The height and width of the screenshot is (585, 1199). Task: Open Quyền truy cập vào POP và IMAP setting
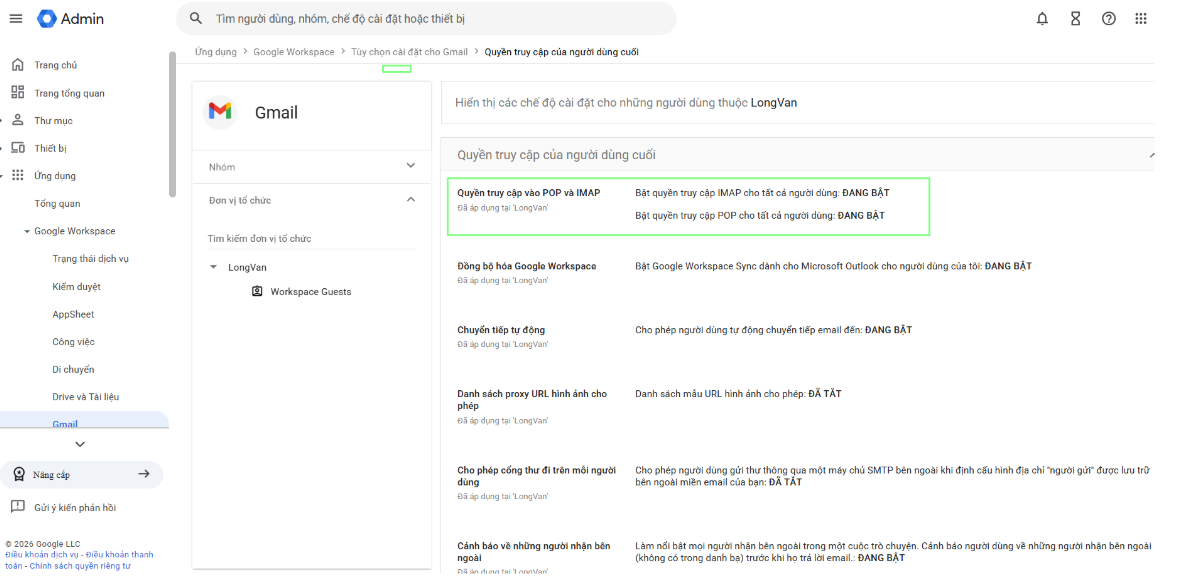528,193
